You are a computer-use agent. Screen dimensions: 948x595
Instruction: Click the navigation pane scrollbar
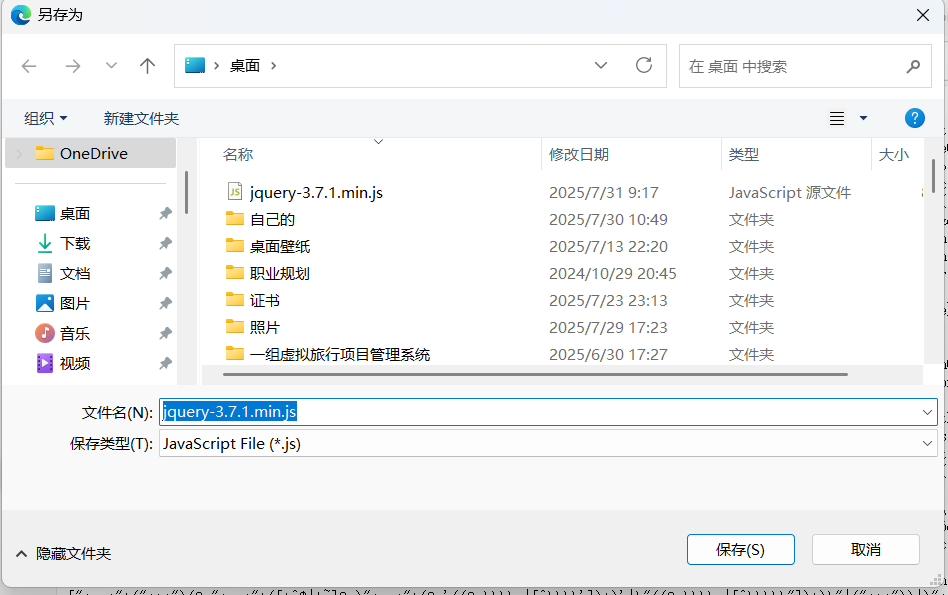[186, 192]
